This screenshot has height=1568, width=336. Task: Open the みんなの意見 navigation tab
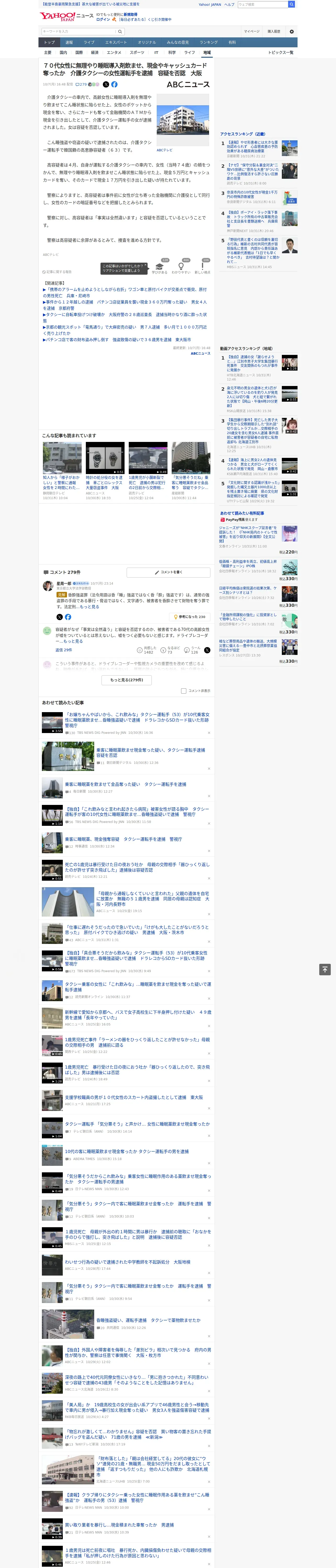click(x=177, y=43)
